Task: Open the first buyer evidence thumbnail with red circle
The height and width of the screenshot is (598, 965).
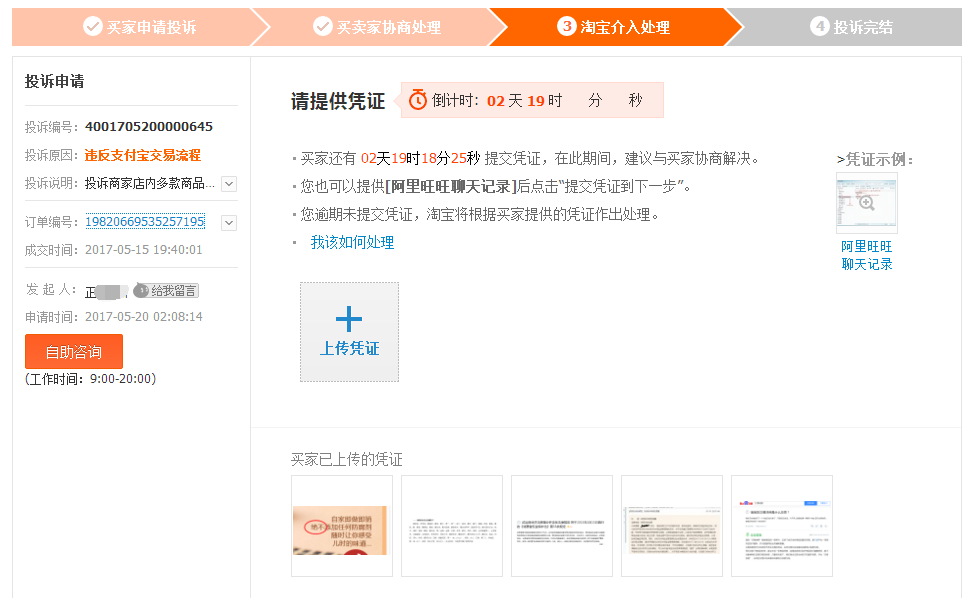Action: [x=342, y=525]
